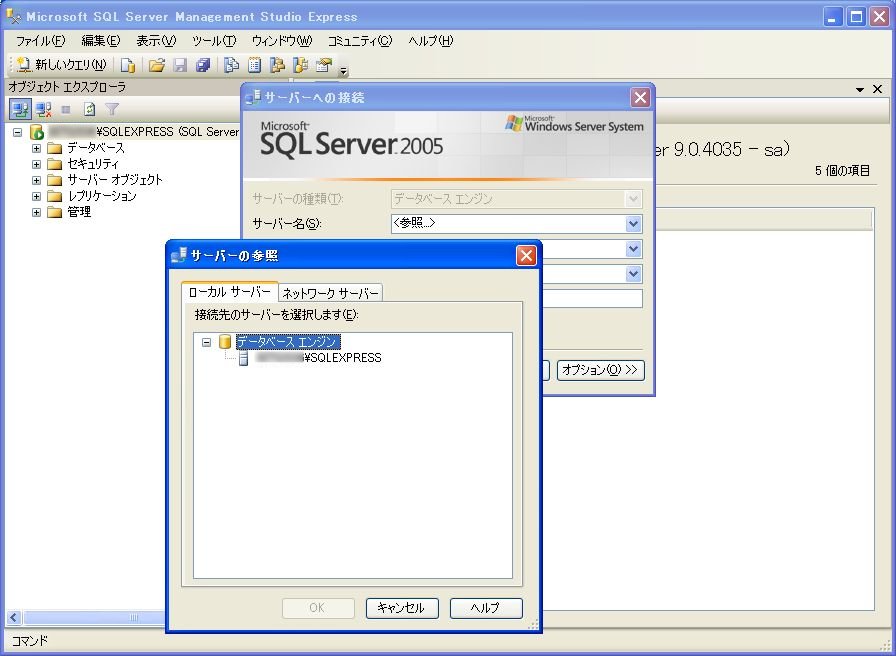896x656 pixels.
Task: Select the SQLEXPRESS server in browse dialog
Action: click(318, 358)
